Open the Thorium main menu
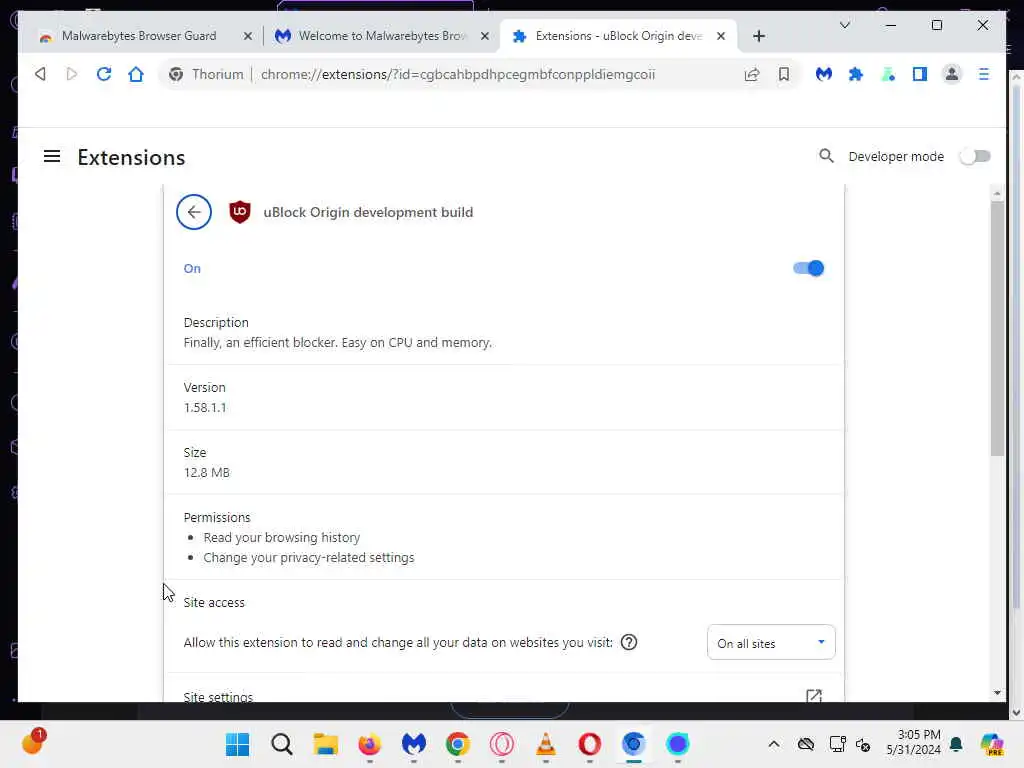This screenshot has width=1024, height=768. click(984, 74)
